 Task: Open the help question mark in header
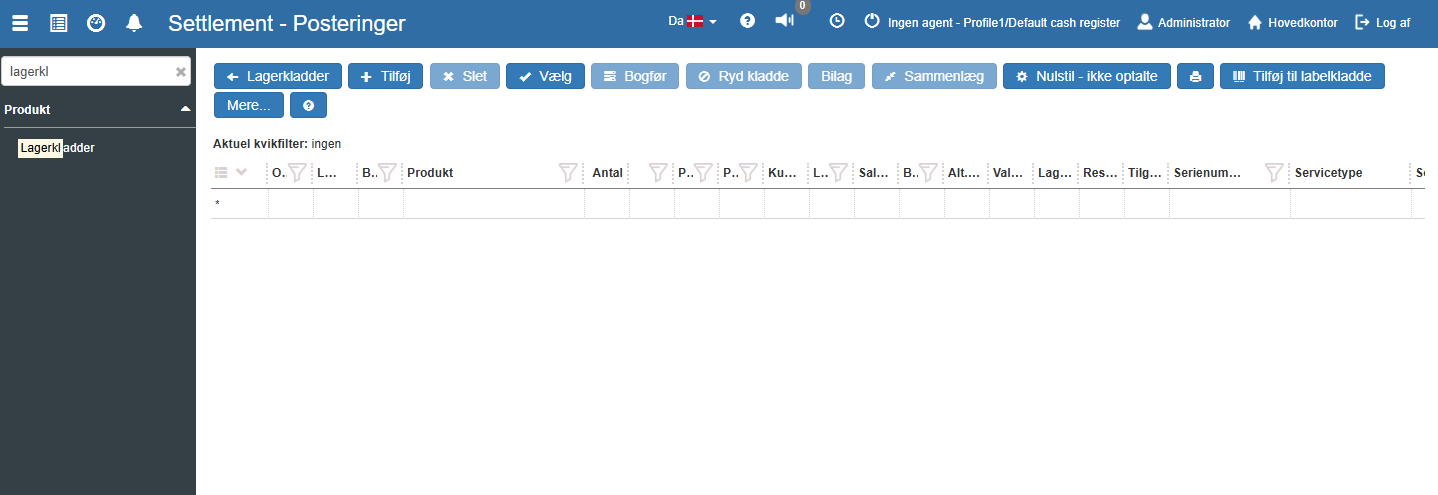click(747, 21)
